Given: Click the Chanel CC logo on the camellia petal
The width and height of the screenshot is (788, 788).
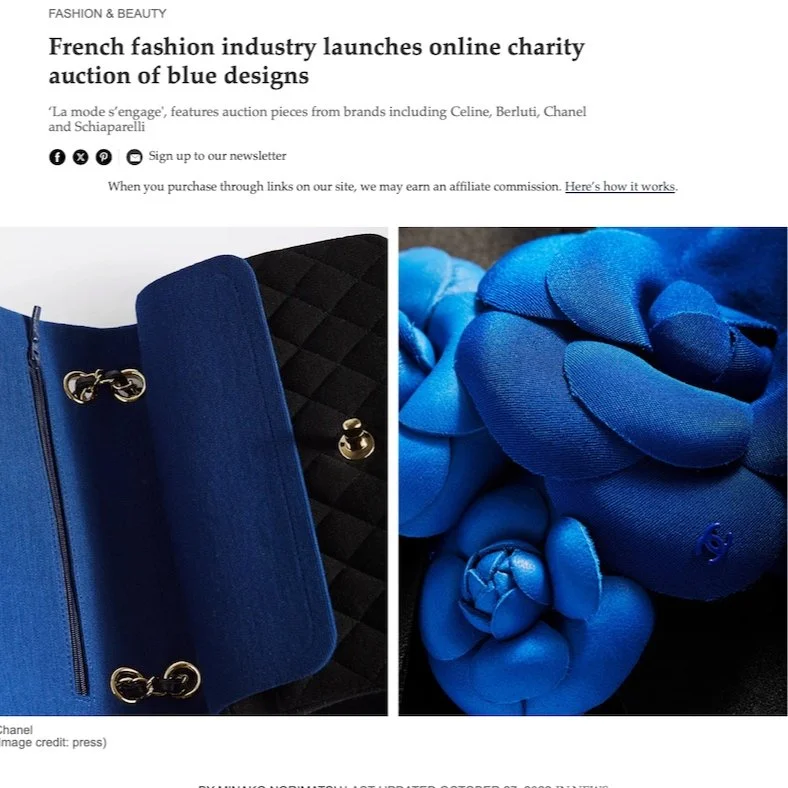Looking at the screenshot, I should 715,543.
